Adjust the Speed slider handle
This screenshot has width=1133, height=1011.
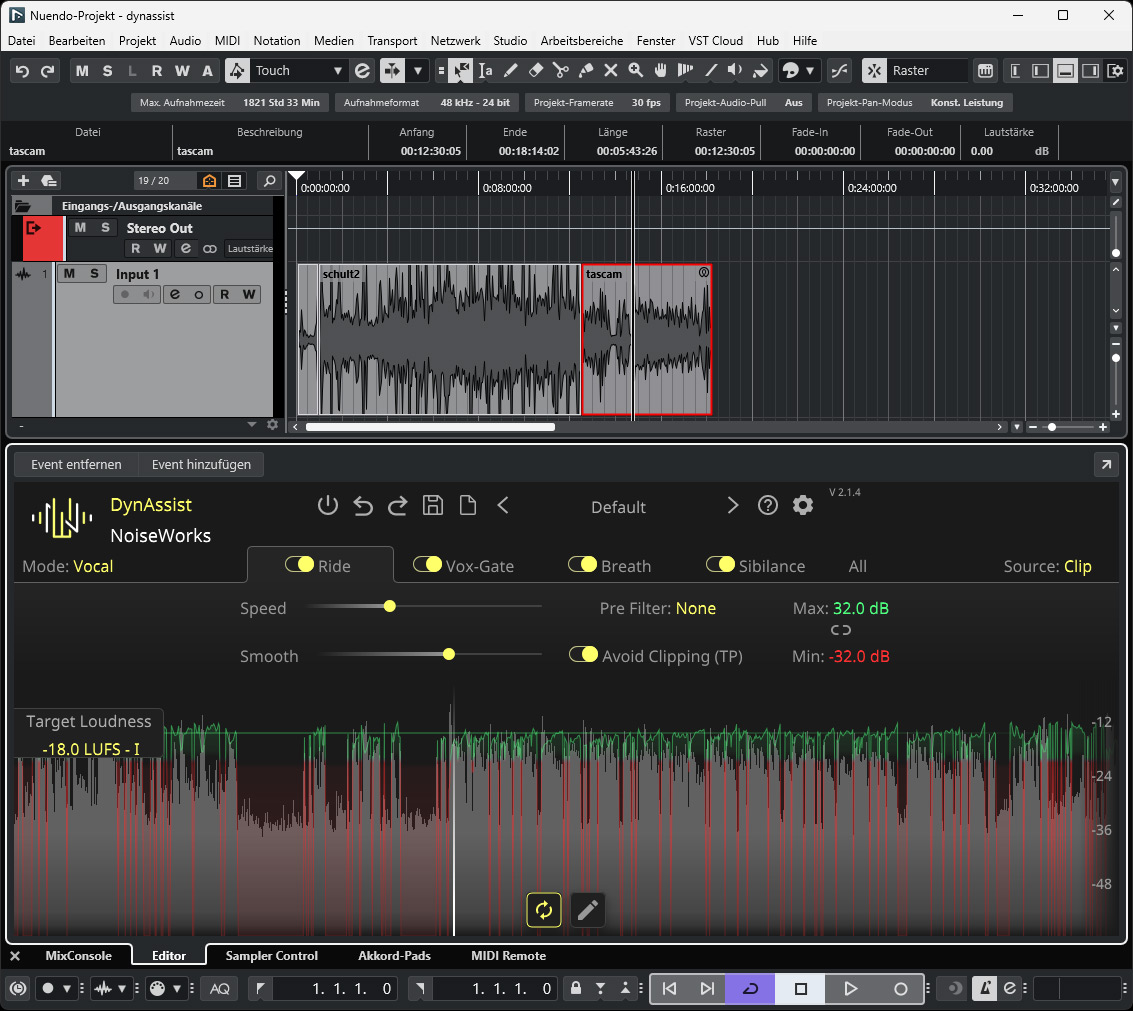click(x=390, y=606)
